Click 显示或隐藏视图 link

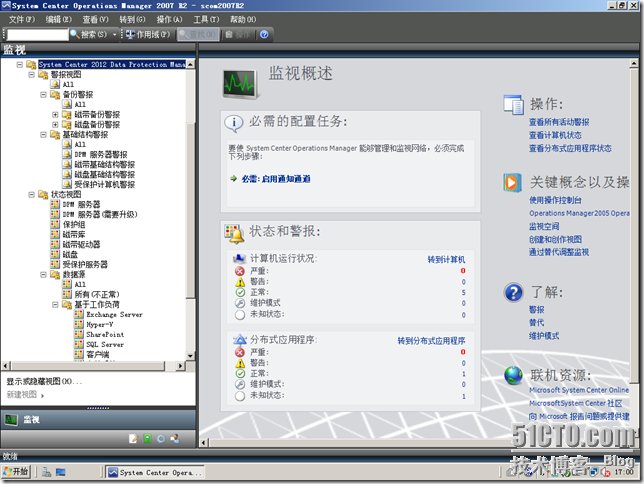coord(44,381)
